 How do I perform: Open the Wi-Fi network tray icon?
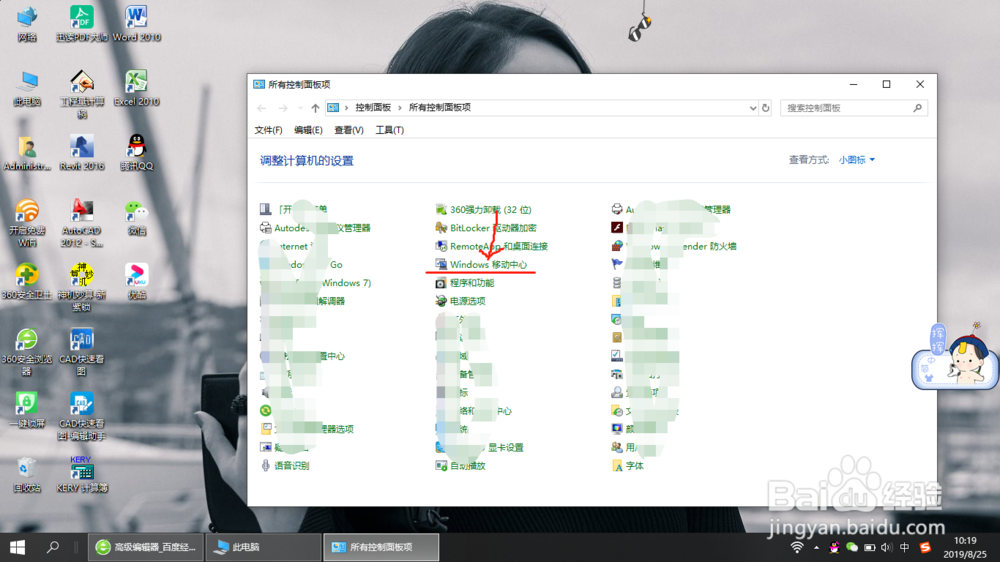(x=797, y=547)
